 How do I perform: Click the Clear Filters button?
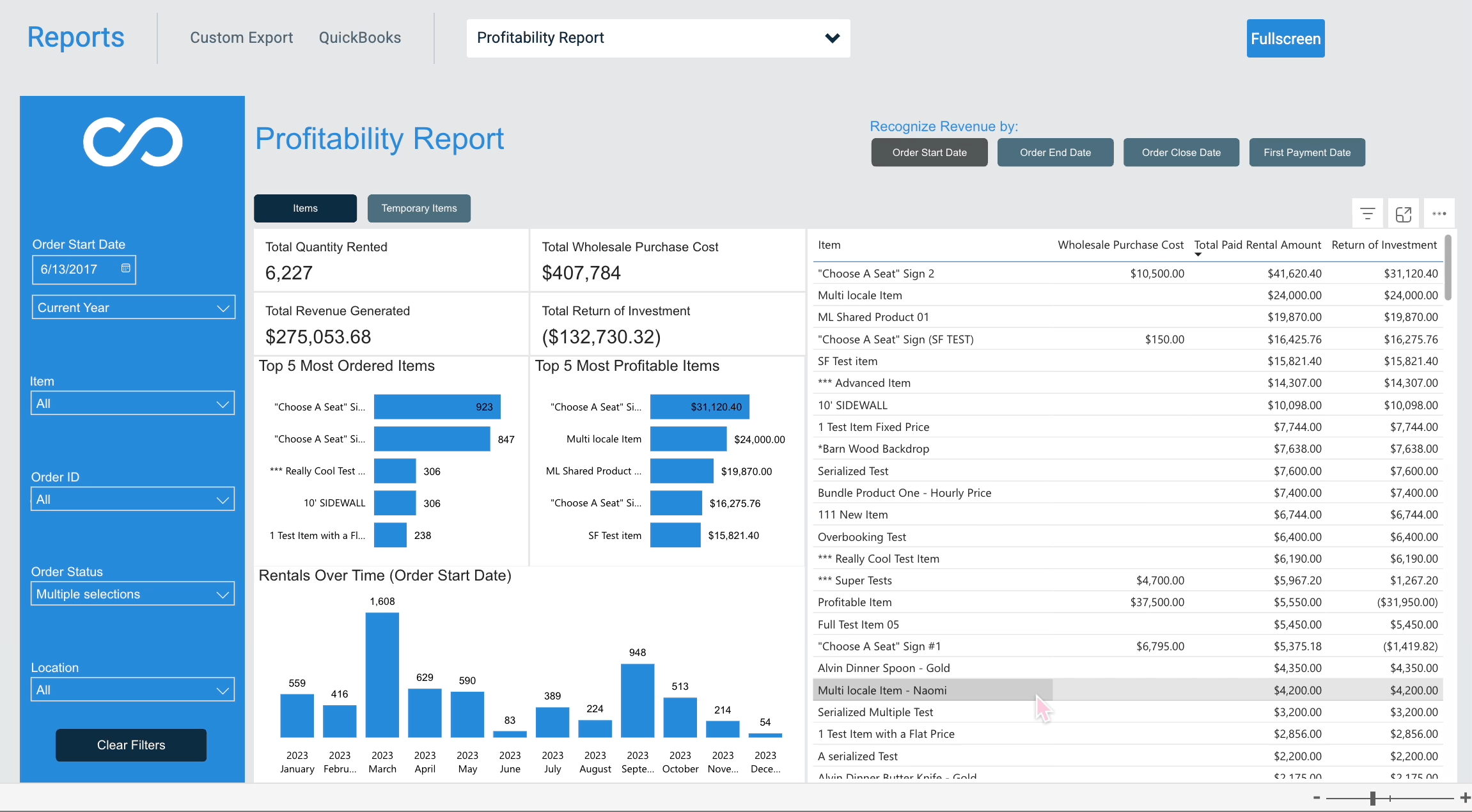[x=131, y=745]
